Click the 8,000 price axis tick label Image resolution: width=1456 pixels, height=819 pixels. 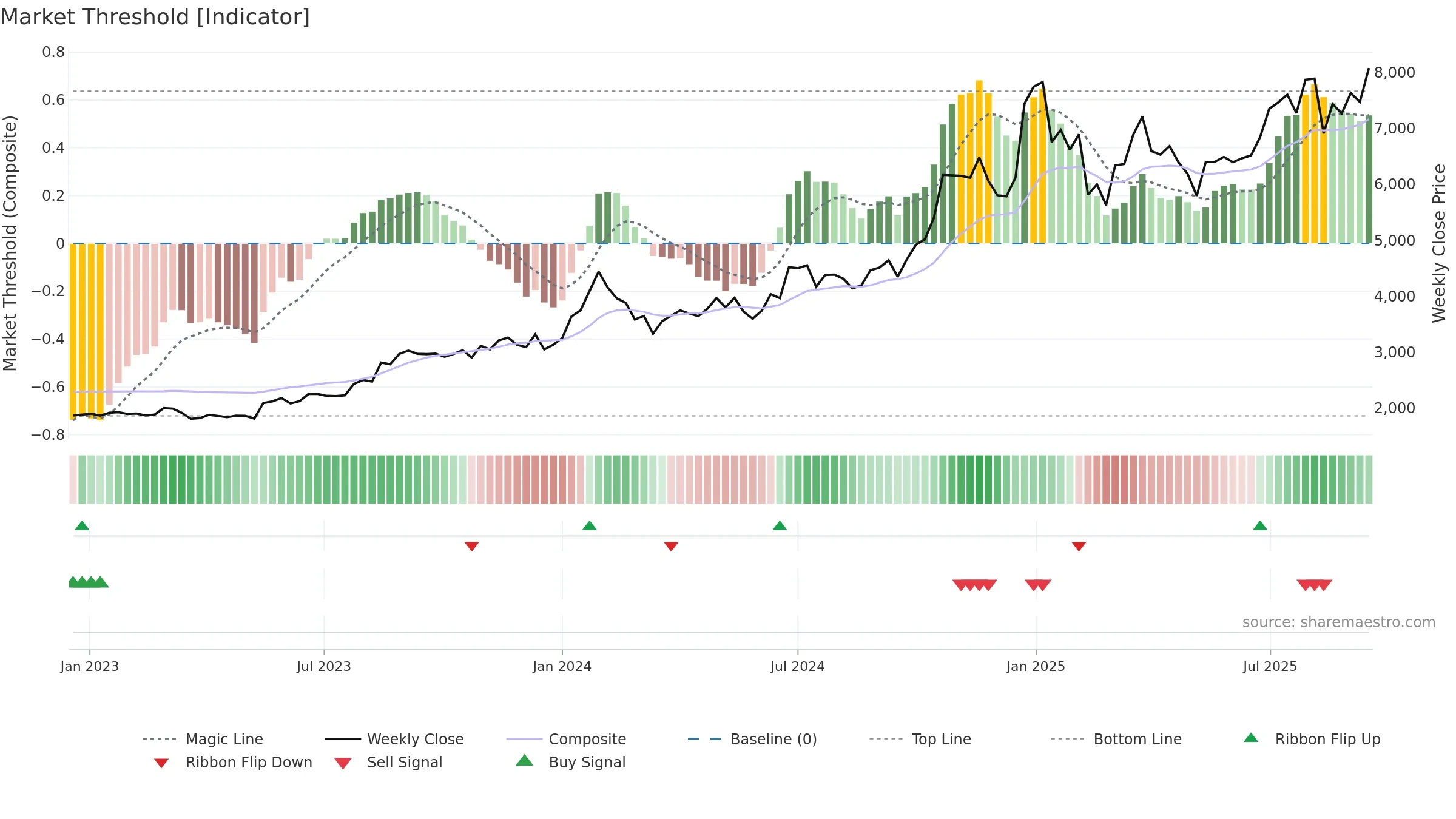click(x=1395, y=73)
